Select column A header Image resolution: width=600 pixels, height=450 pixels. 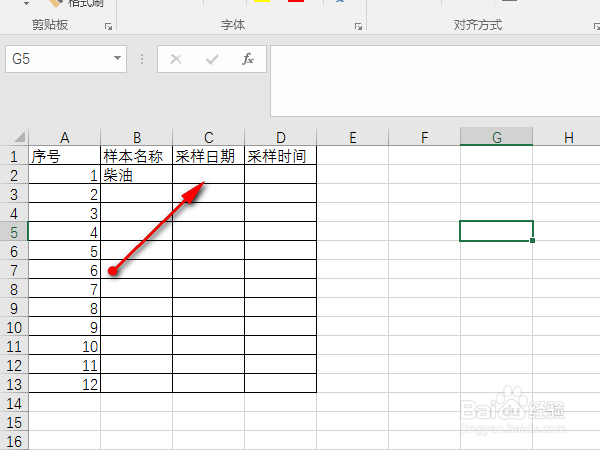coord(64,137)
